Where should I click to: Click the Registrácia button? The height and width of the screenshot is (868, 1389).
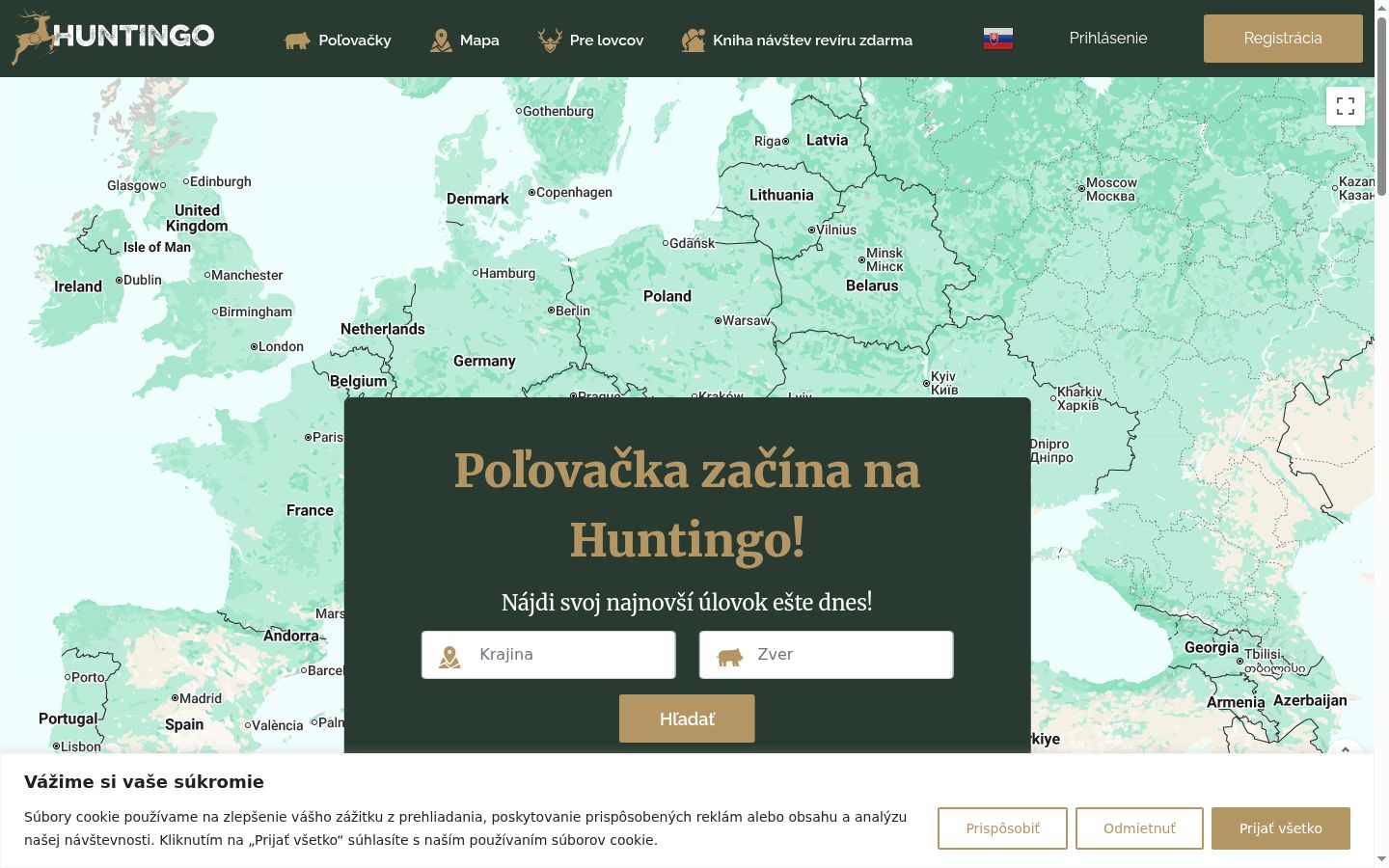[x=1283, y=39]
